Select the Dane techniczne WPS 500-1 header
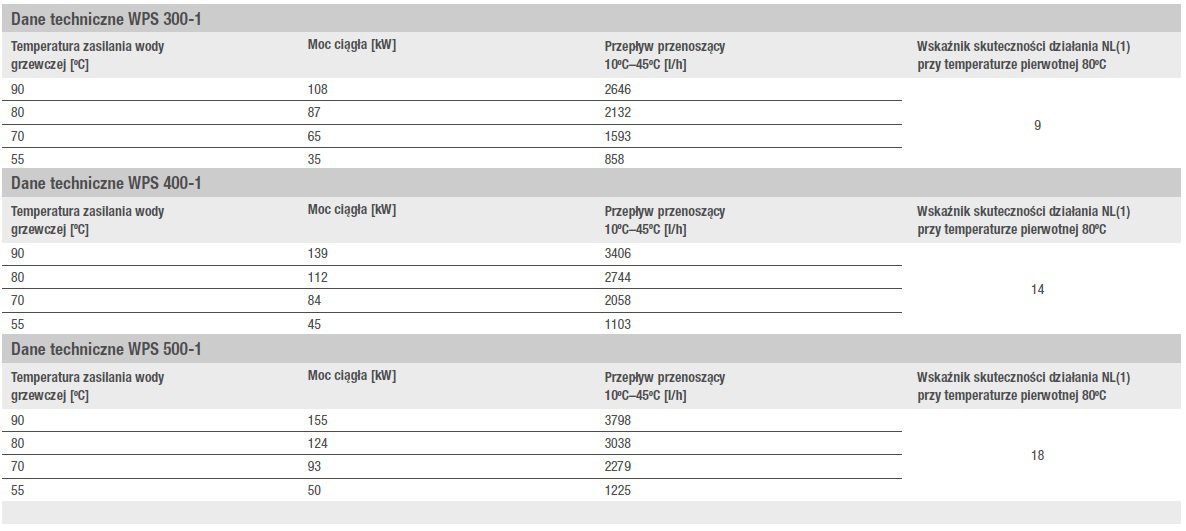This screenshot has height=531, width=1186. tap(106, 349)
